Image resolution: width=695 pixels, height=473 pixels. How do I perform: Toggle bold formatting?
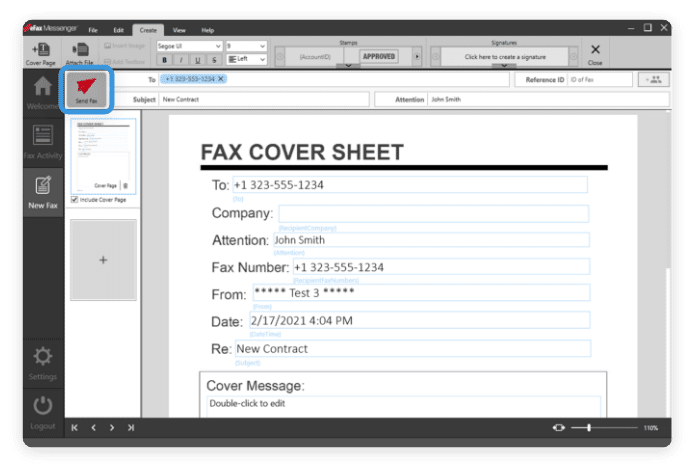click(164, 59)
